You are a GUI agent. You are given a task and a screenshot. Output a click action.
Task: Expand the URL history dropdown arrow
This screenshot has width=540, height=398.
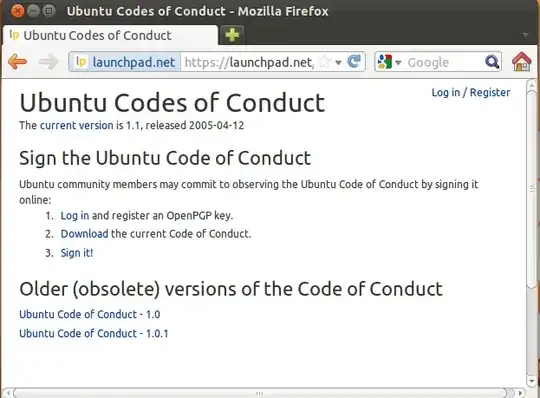click(x=338, y=63)
